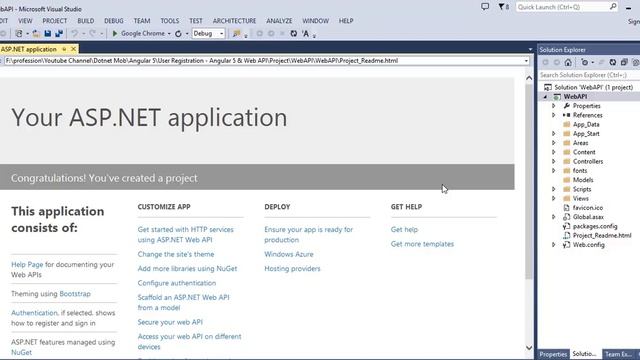
Task: Expand the Controllers folder
Action: coord(554,161)
